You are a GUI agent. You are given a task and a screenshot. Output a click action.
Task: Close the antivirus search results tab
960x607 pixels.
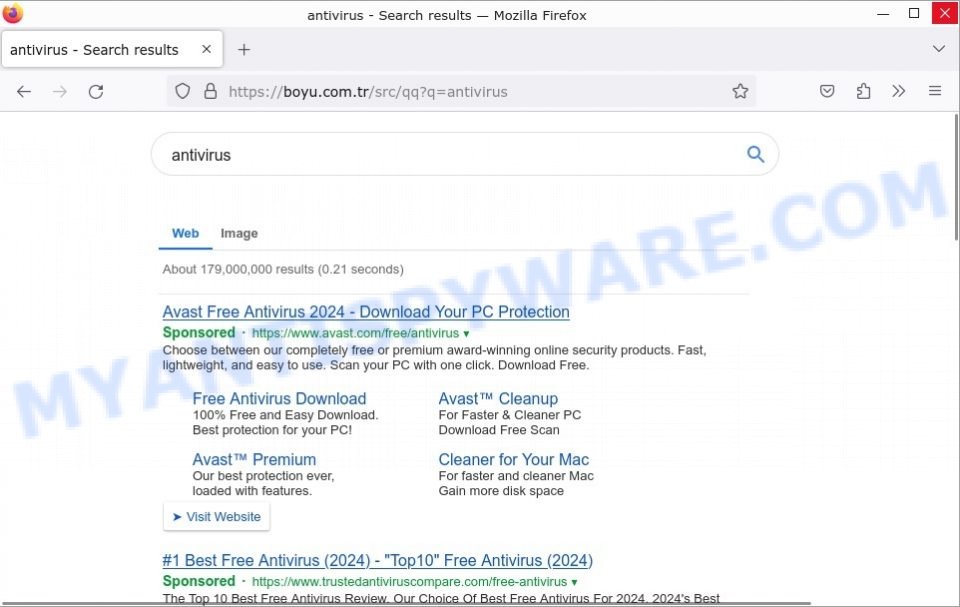pyautogui.click(x=206, y=49)
